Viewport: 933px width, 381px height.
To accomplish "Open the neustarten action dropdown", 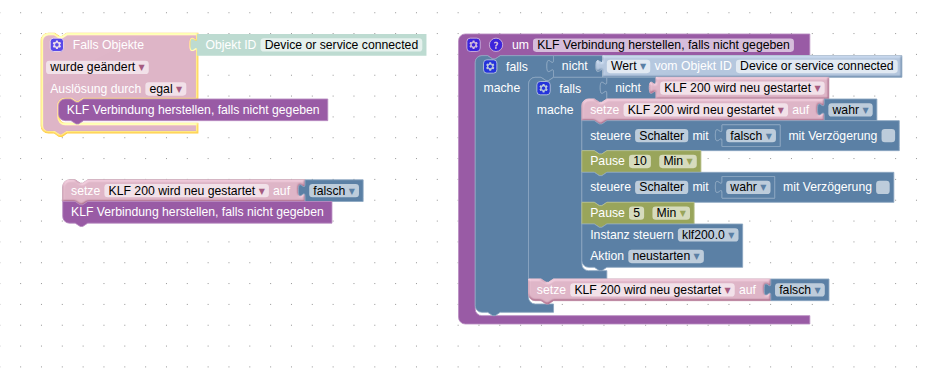I will pos(666,256).
